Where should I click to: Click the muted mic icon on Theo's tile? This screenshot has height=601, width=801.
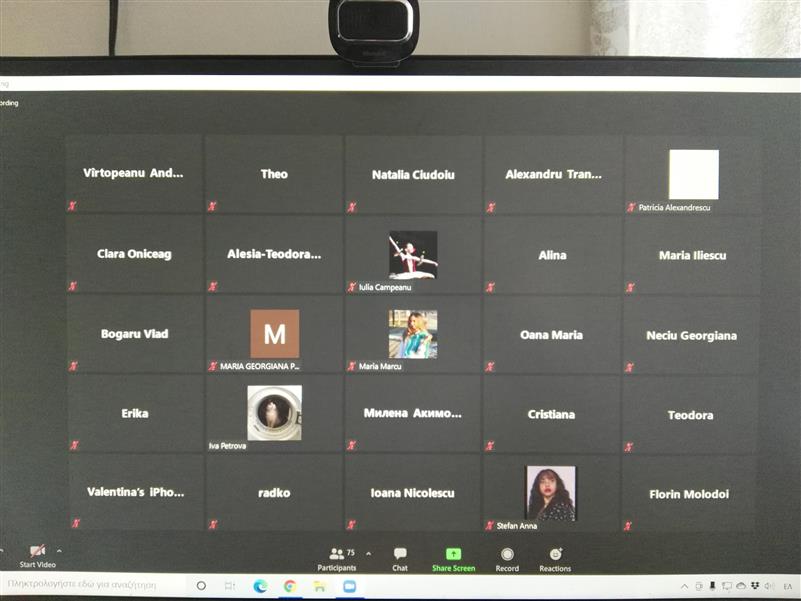(212, 206)
